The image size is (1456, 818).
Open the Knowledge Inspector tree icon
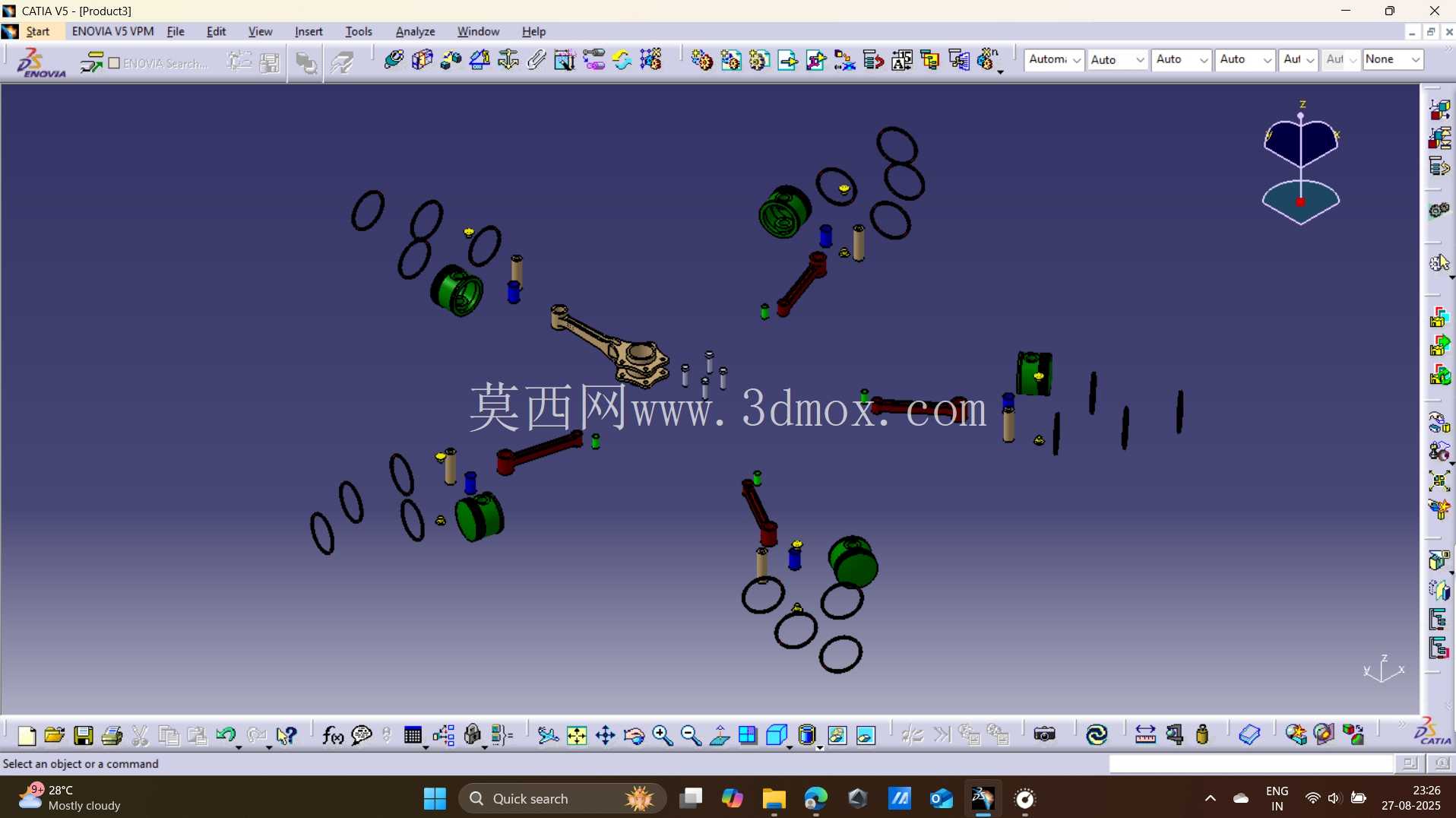coord(443,735)
